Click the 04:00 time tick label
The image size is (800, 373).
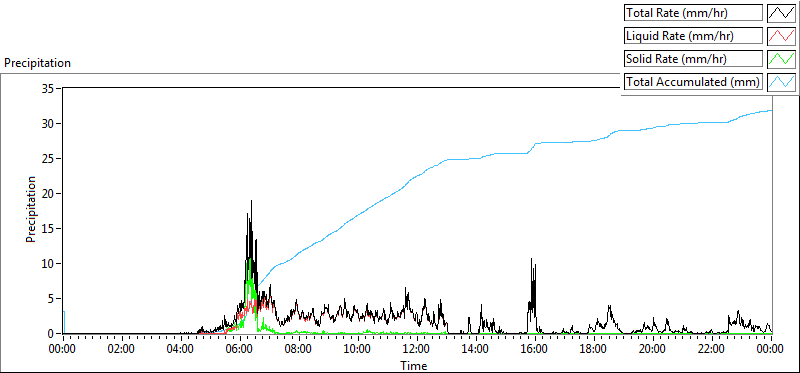[x=181, y=350]
